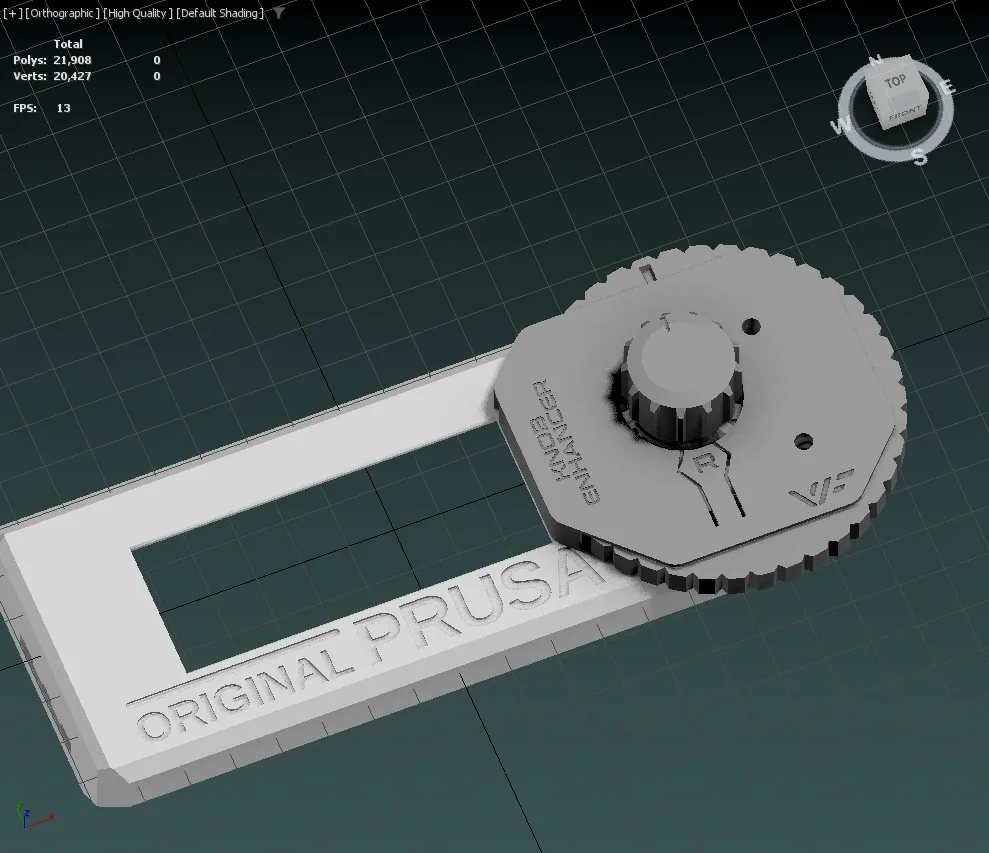Screen dimensions: 989x853
Task: Click the Verts count value 20,427
Action: (73, 76)
